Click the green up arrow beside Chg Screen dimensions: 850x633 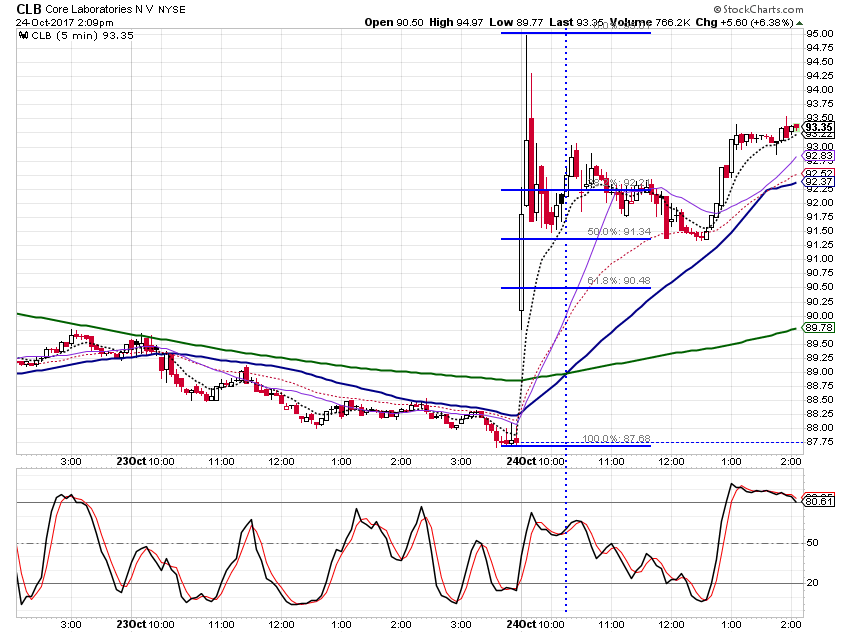799,23
